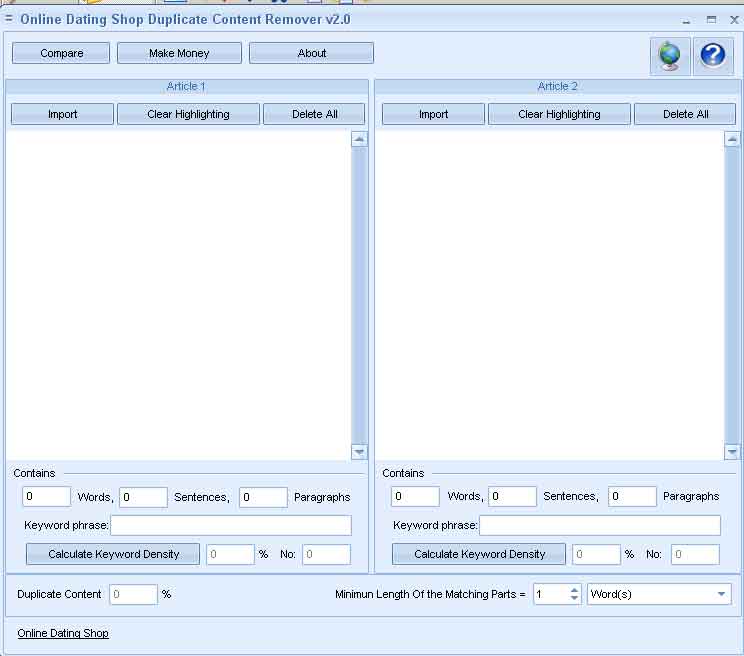744x656 pixels.
Task: Minimize the Duplicate Content Remover window
Action: 686,20
